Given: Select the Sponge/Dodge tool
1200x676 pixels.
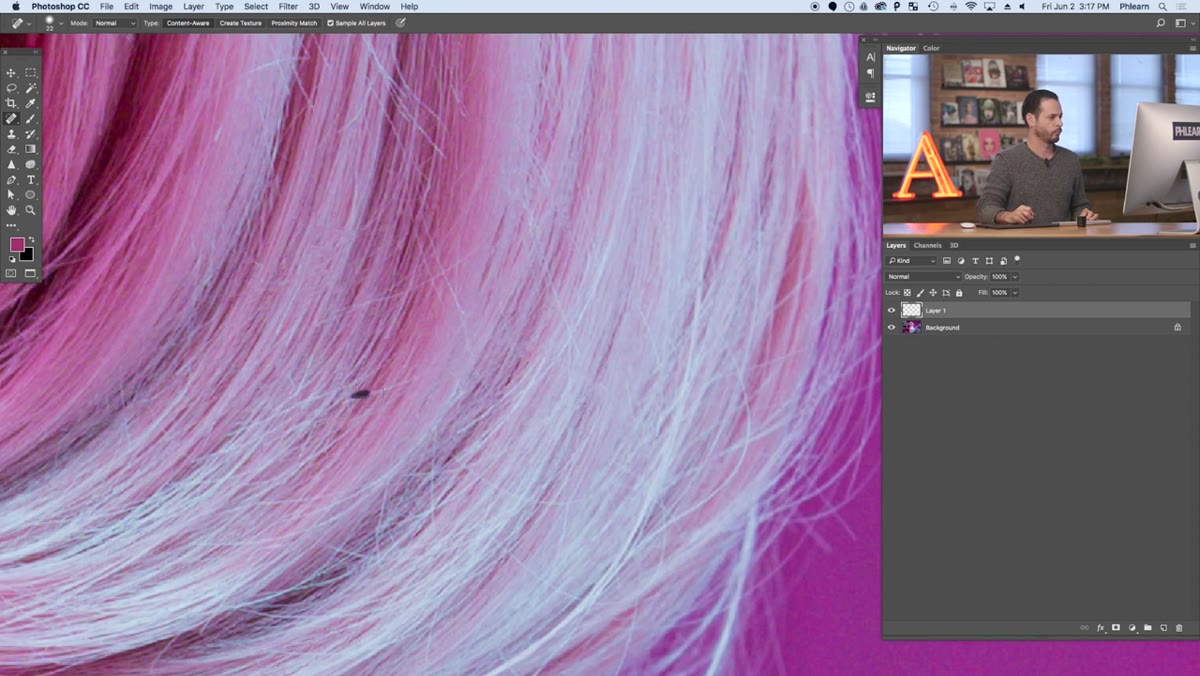Looking at the screenshot, I should click(x=31, y=164).
